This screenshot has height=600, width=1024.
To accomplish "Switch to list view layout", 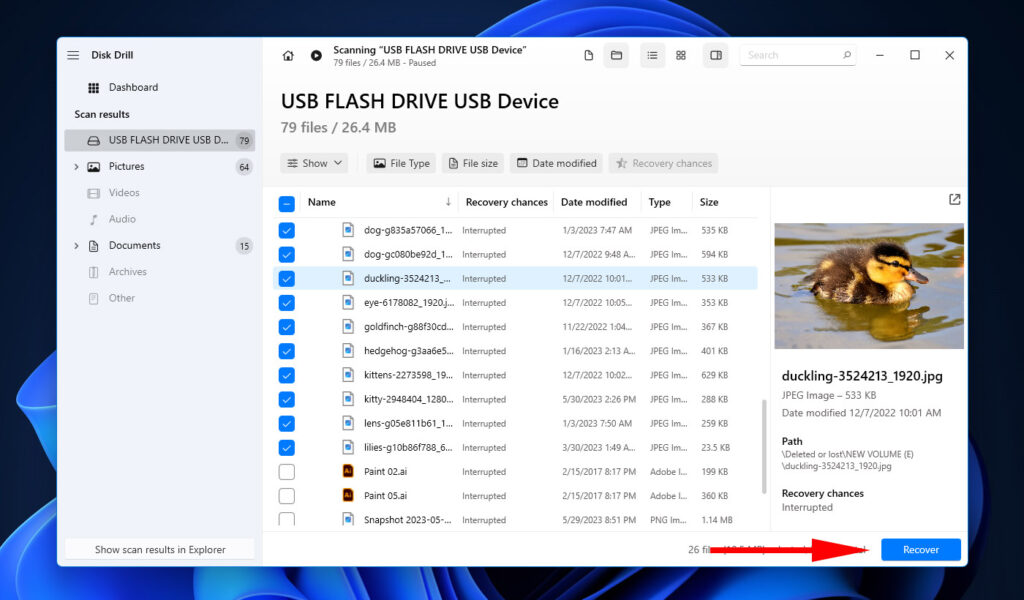I will (x=652, y=55).
